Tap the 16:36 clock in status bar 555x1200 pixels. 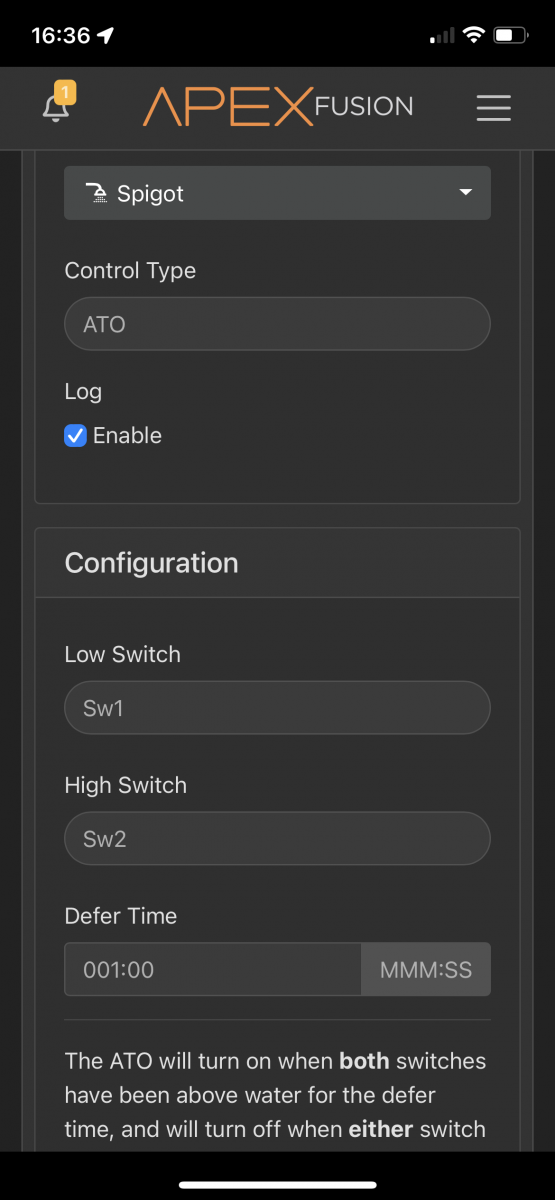(x=60, y=35)
